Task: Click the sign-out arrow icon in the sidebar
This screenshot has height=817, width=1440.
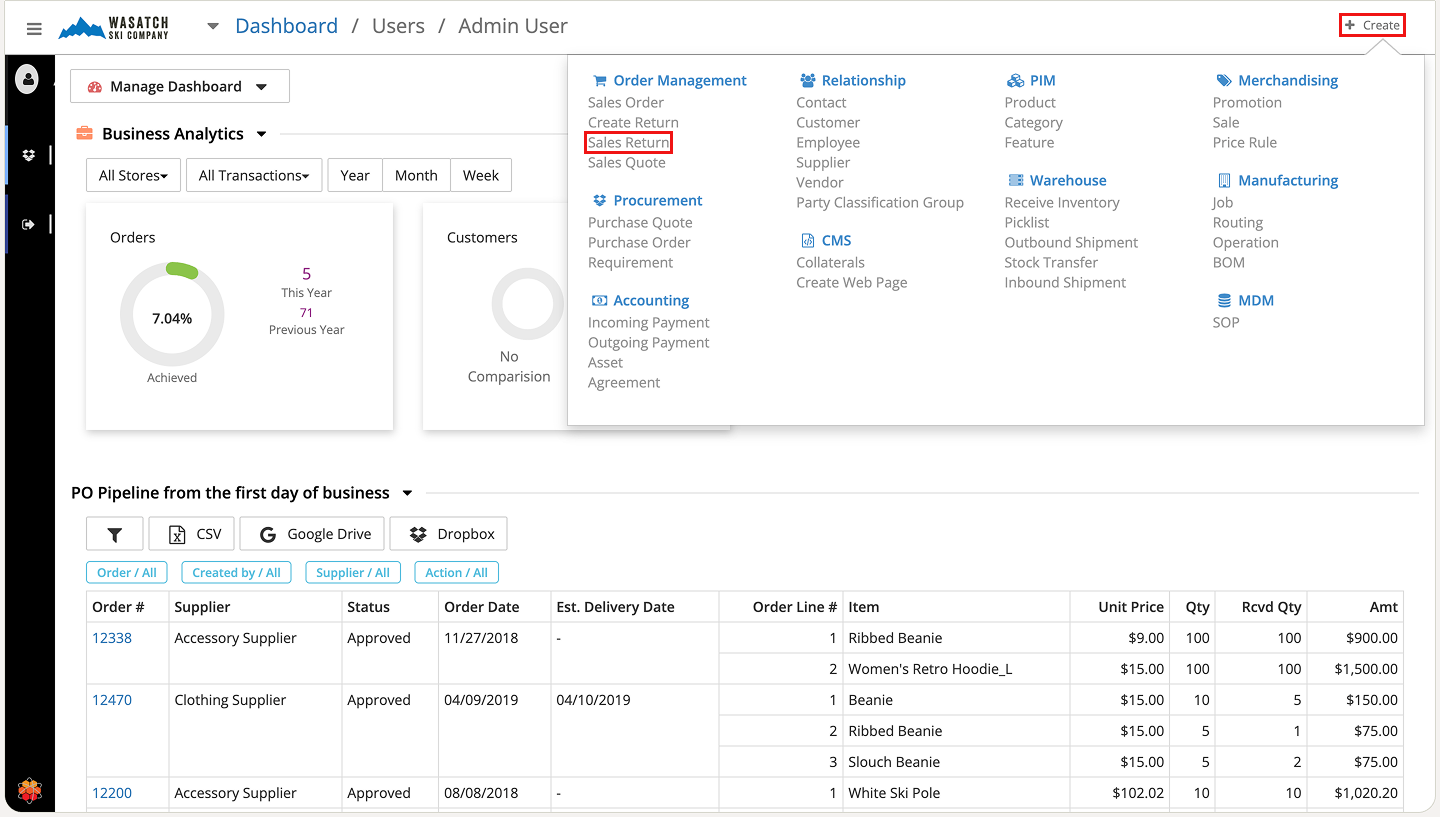Action: (x=29, y=224)
